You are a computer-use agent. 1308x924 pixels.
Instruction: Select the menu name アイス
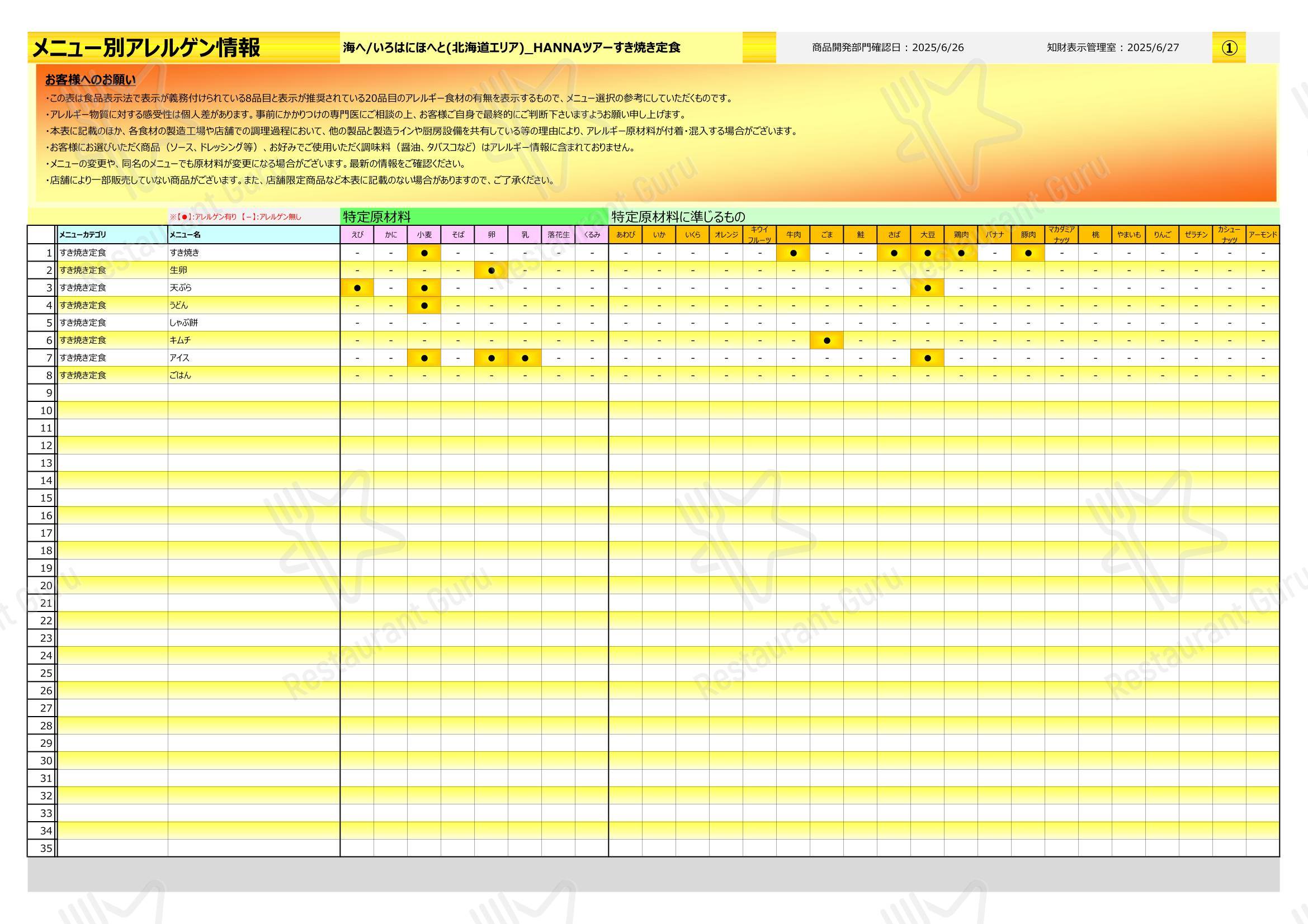[180, 358]
